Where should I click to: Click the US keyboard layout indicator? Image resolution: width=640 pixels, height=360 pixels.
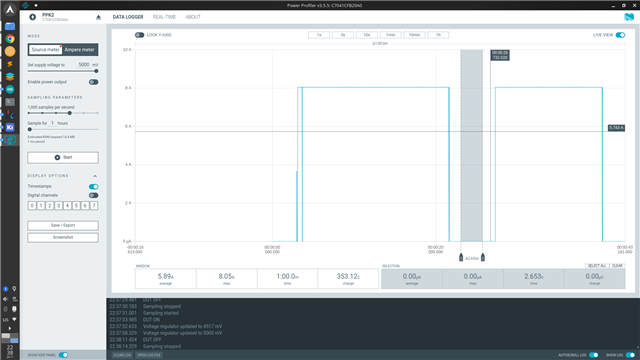(x=5, y=320)
